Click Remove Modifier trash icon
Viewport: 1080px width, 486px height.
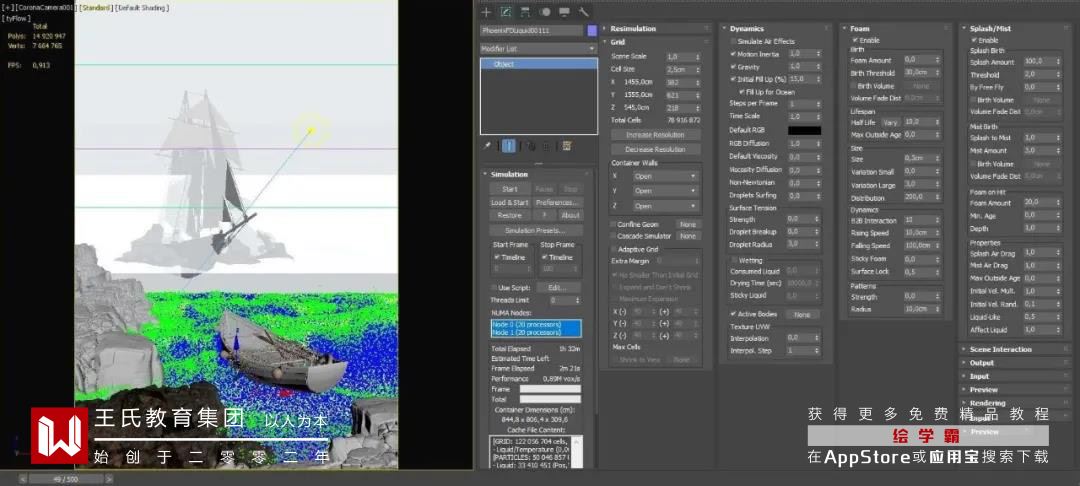coord(547,146)
